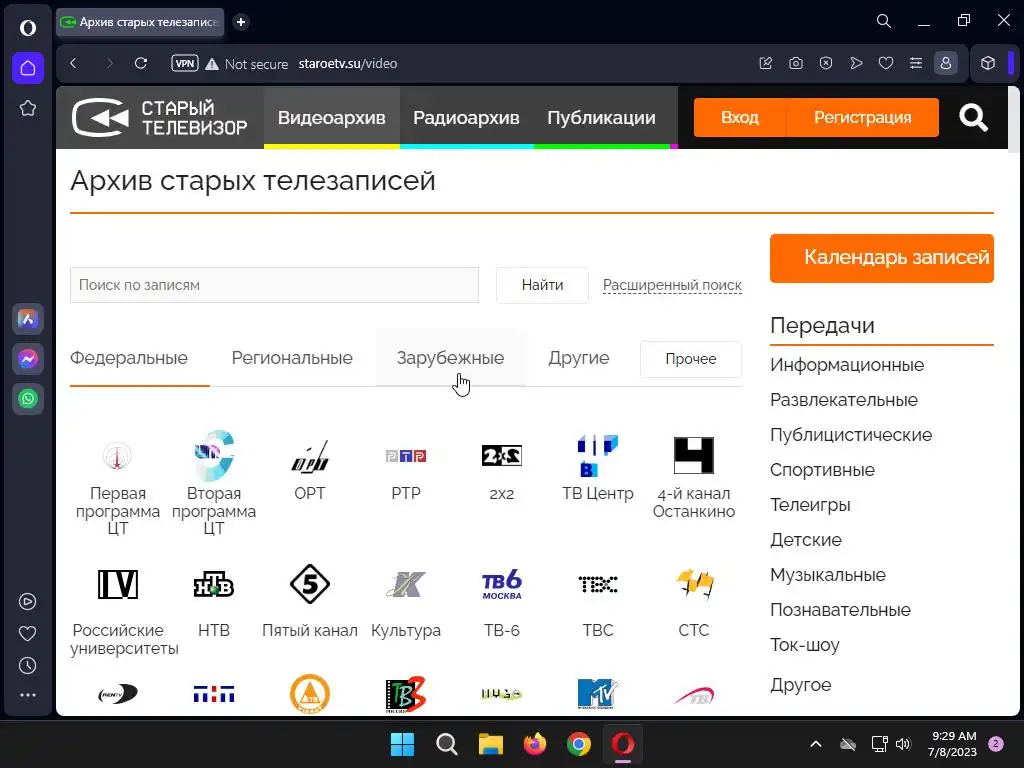Open Google Chrome from the taskbar
This screenshot has width=1024, height=768.
[x=579, y=744]
